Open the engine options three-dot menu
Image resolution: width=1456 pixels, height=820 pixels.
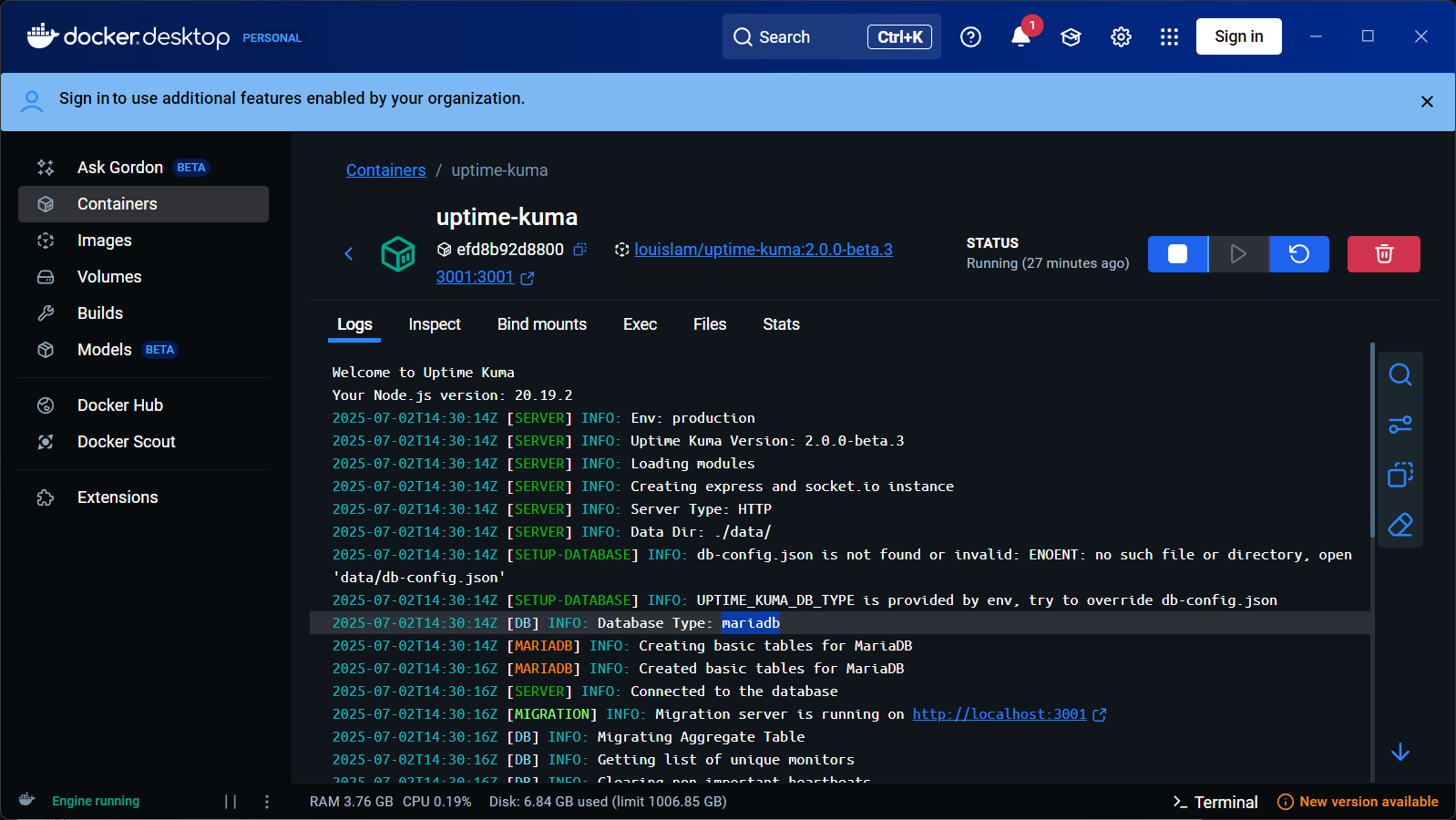(267, 802)
